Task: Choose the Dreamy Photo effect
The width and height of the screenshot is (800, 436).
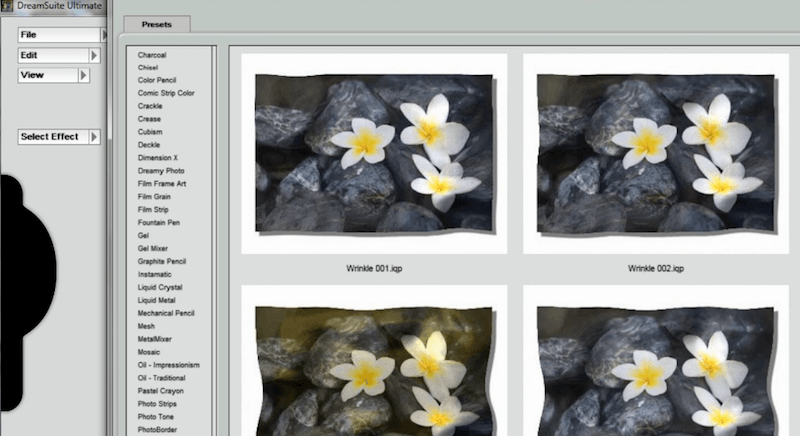Action: 161,171
